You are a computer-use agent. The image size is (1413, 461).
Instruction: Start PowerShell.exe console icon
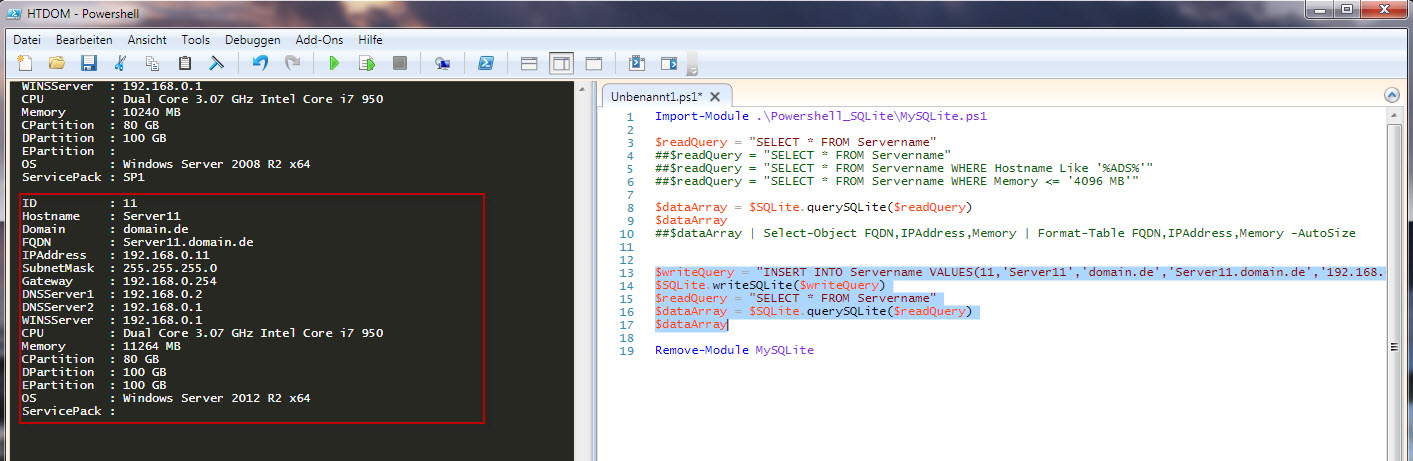[x=485, y=63]
